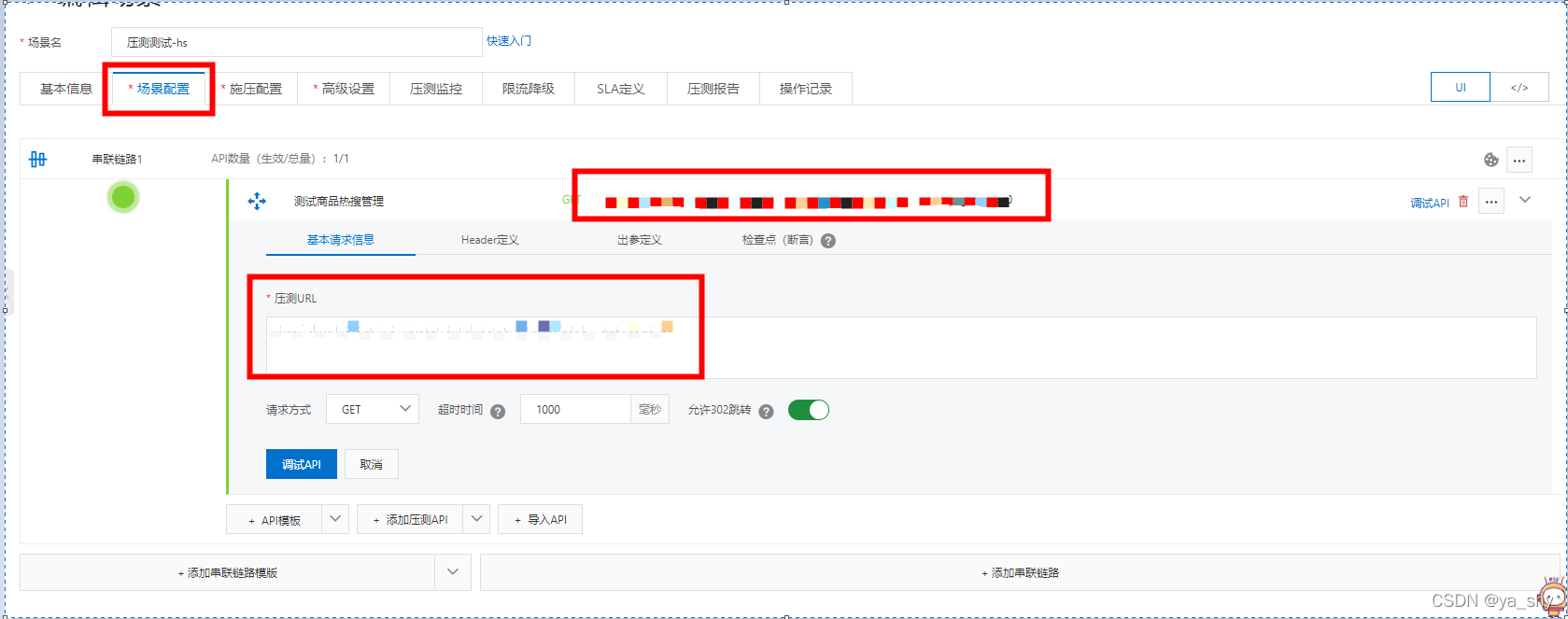Open the 操作记录 tab
1568x619 pixels.
806,89
